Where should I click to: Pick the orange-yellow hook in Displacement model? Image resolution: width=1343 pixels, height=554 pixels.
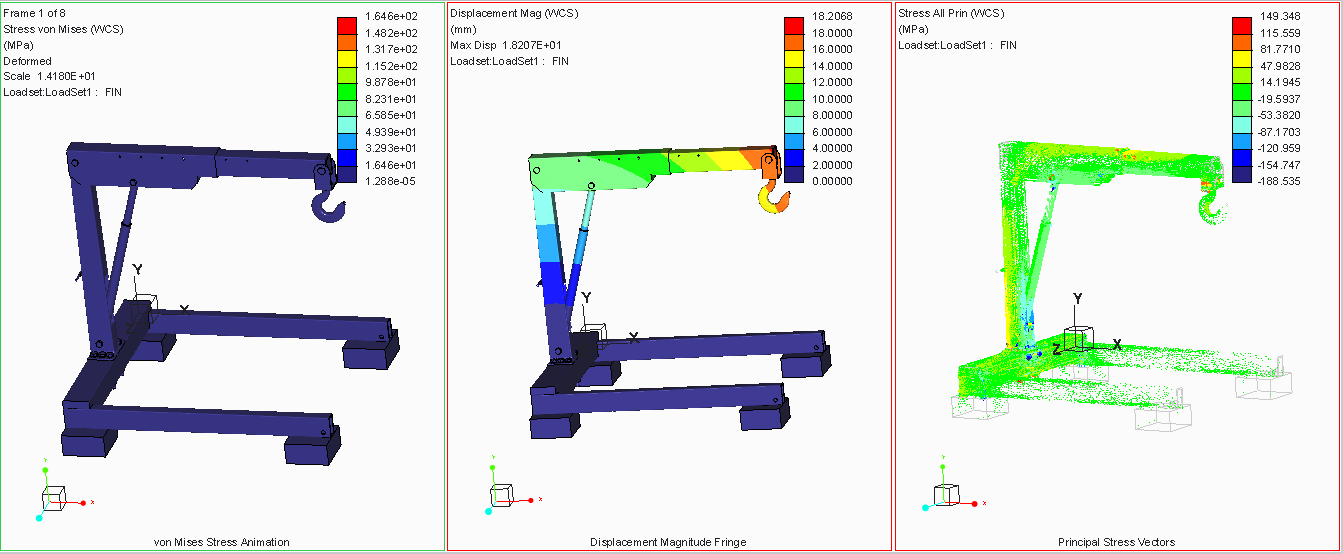click(x=776, y=195)
